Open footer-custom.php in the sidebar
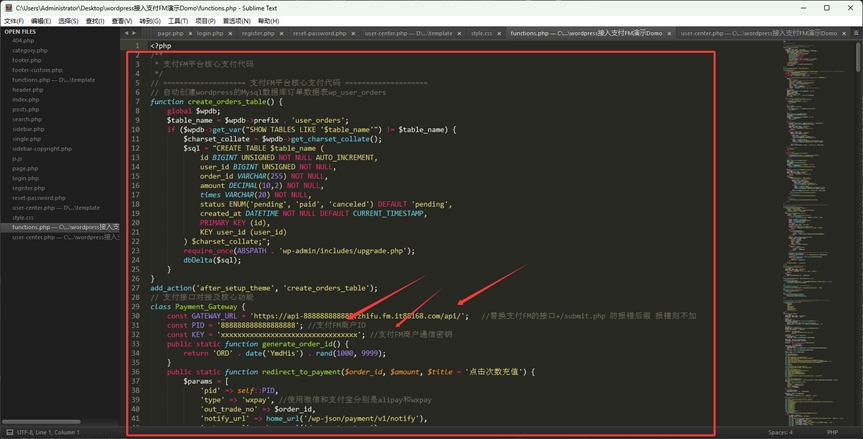 (37, 70)
